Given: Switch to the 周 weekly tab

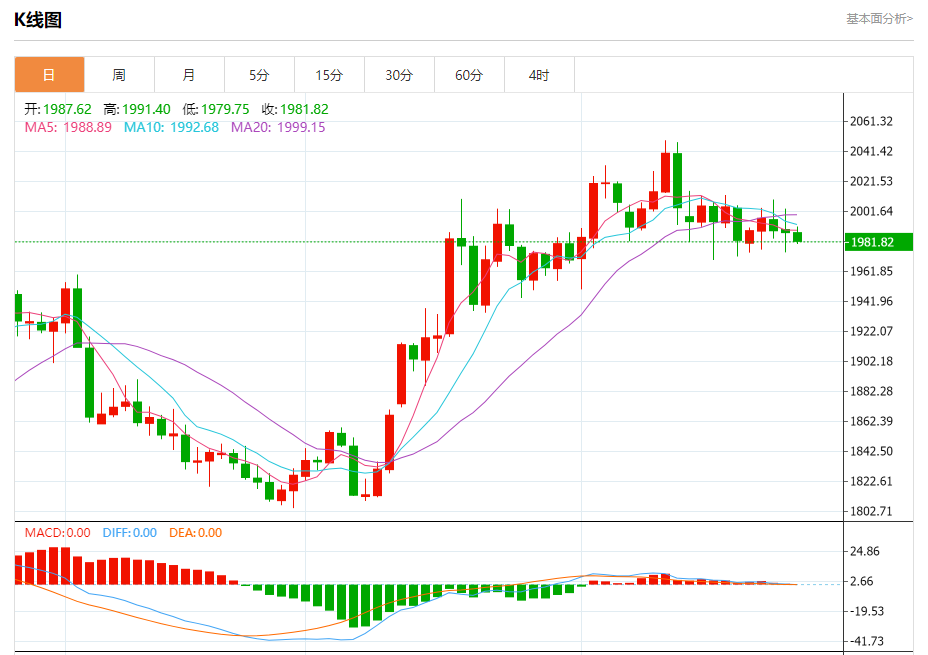Looking at the screenshot, I should pos(120,75).
